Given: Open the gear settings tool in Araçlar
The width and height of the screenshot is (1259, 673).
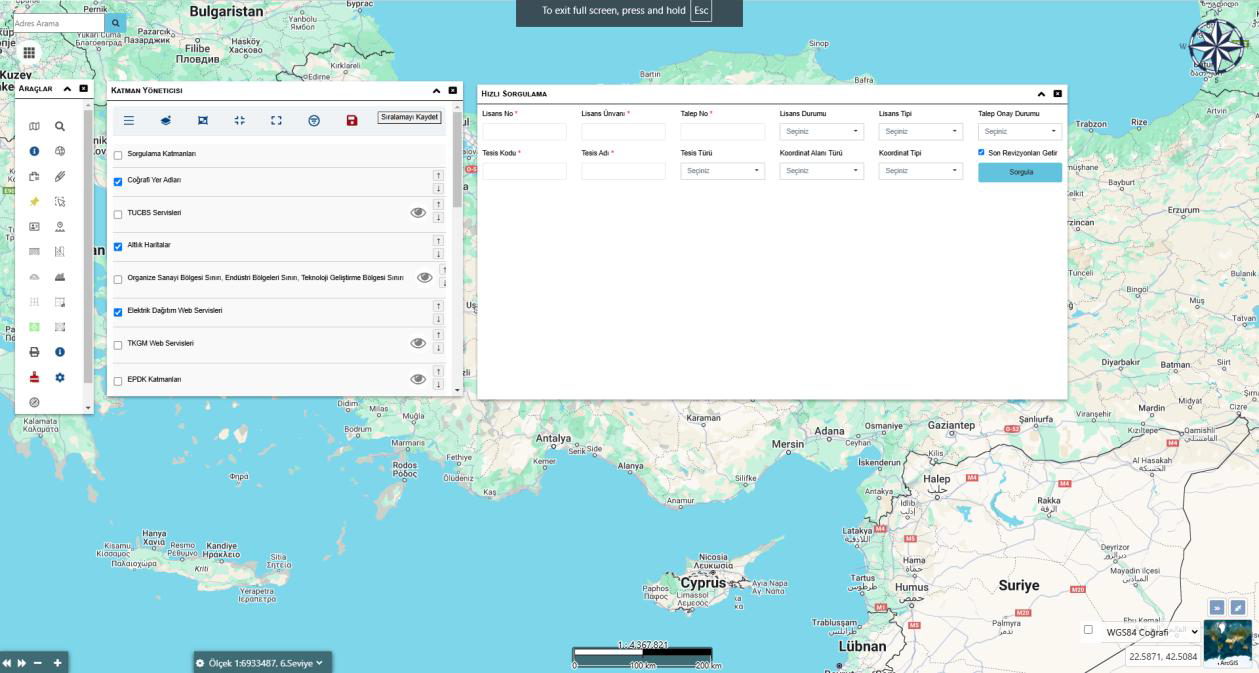Looking at the screenshot, I should 60,377.
